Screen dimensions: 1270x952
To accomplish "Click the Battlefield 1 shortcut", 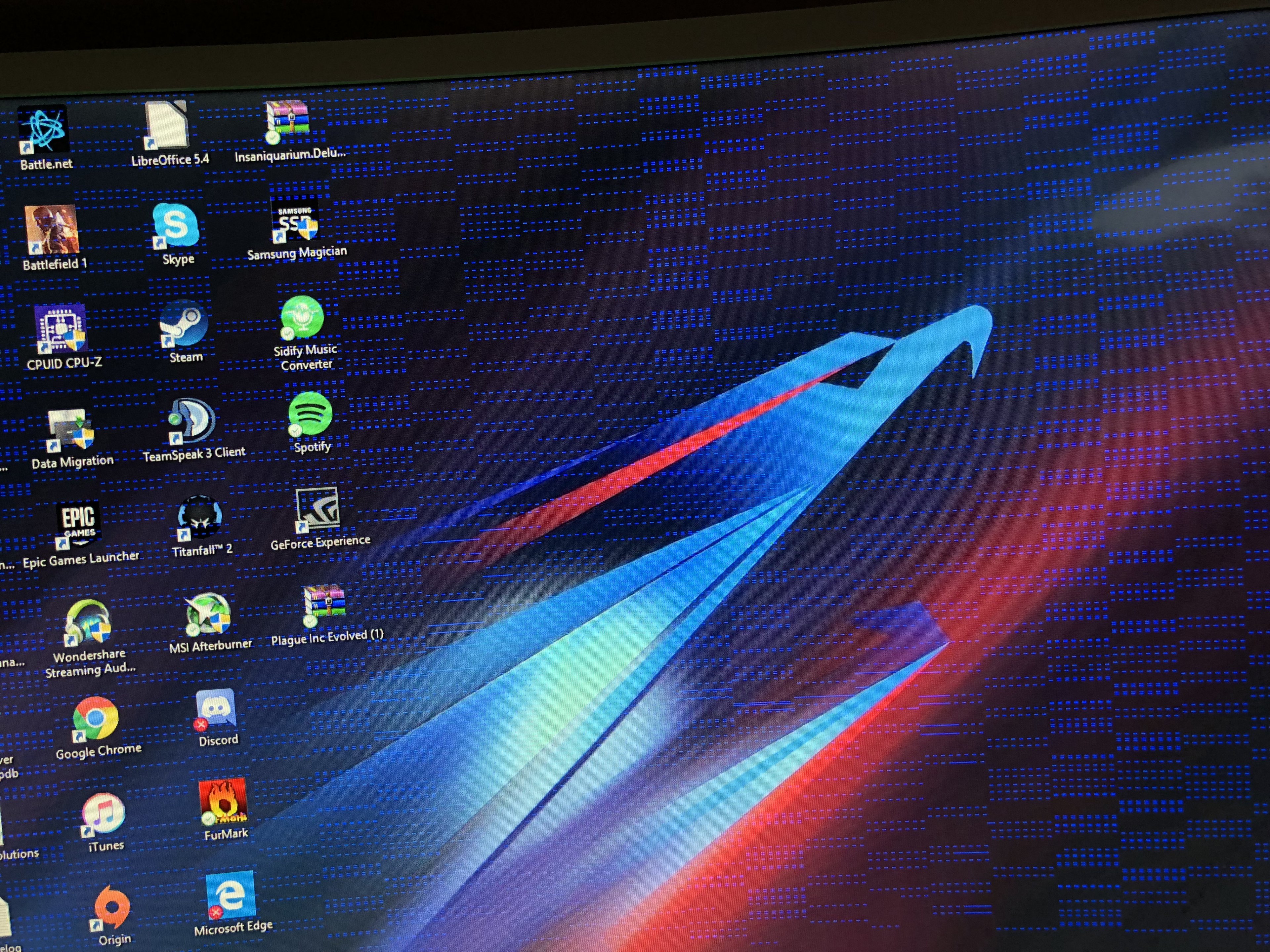I will pos(52,229).
